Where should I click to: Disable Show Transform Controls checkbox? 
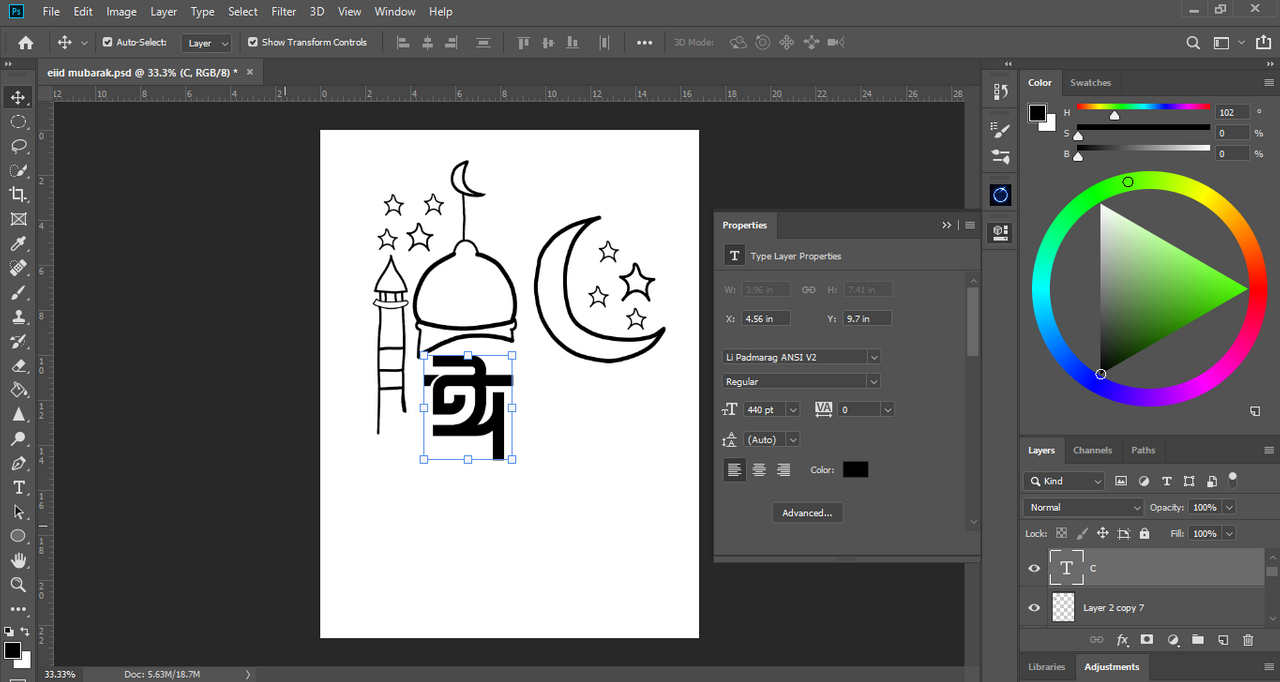[253, 42]
